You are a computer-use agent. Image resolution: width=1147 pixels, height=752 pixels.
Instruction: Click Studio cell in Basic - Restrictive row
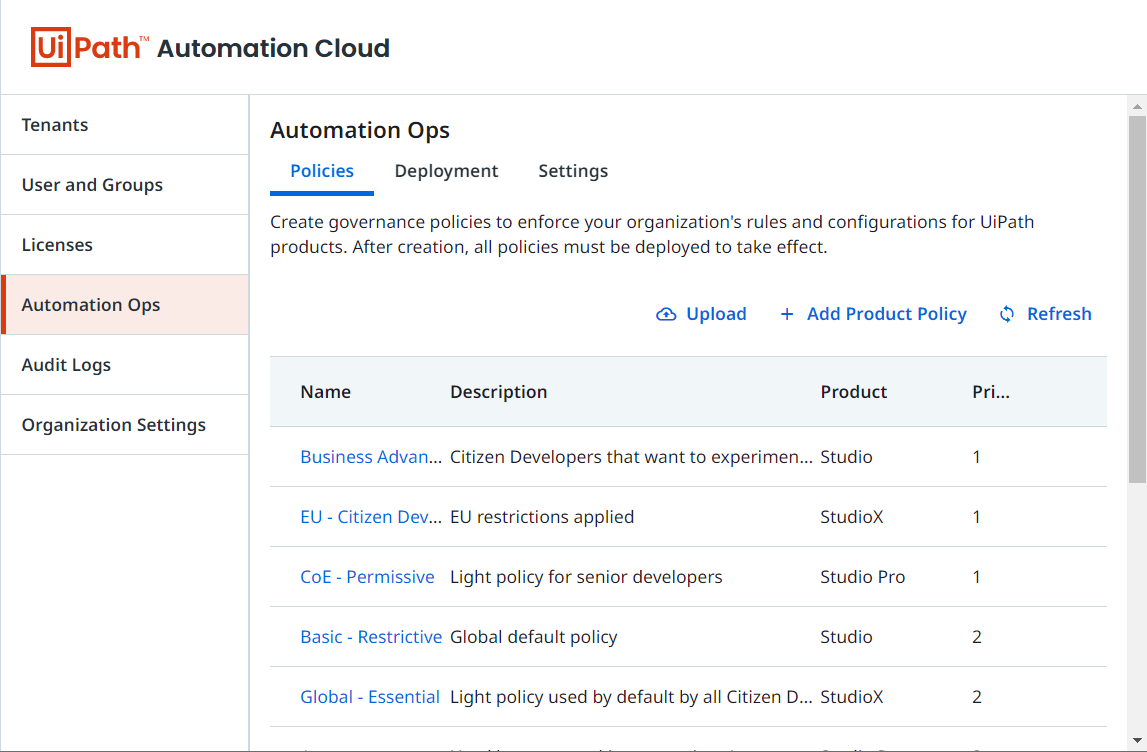coord(846,636)
